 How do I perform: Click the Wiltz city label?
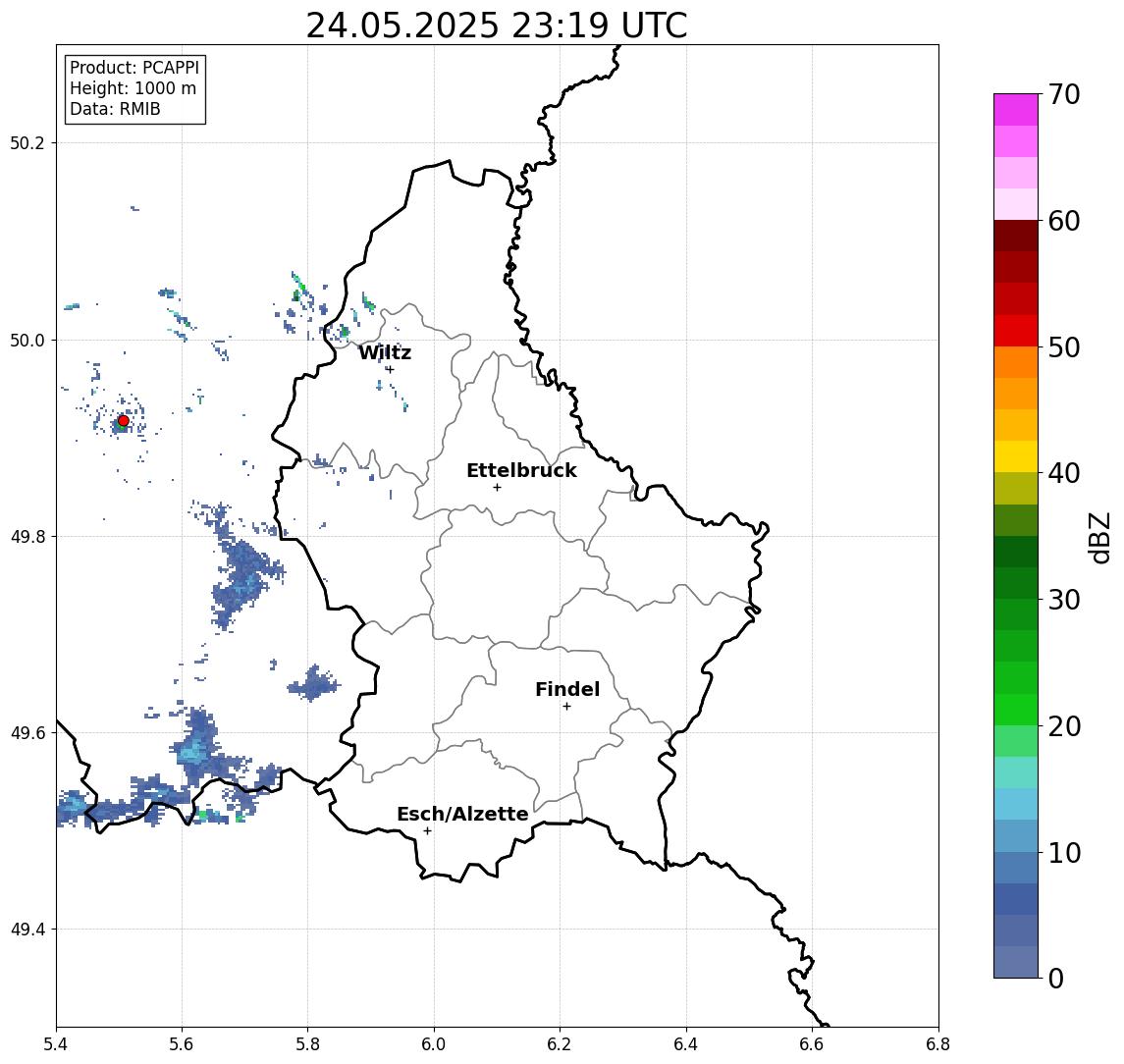click(385, 352)
